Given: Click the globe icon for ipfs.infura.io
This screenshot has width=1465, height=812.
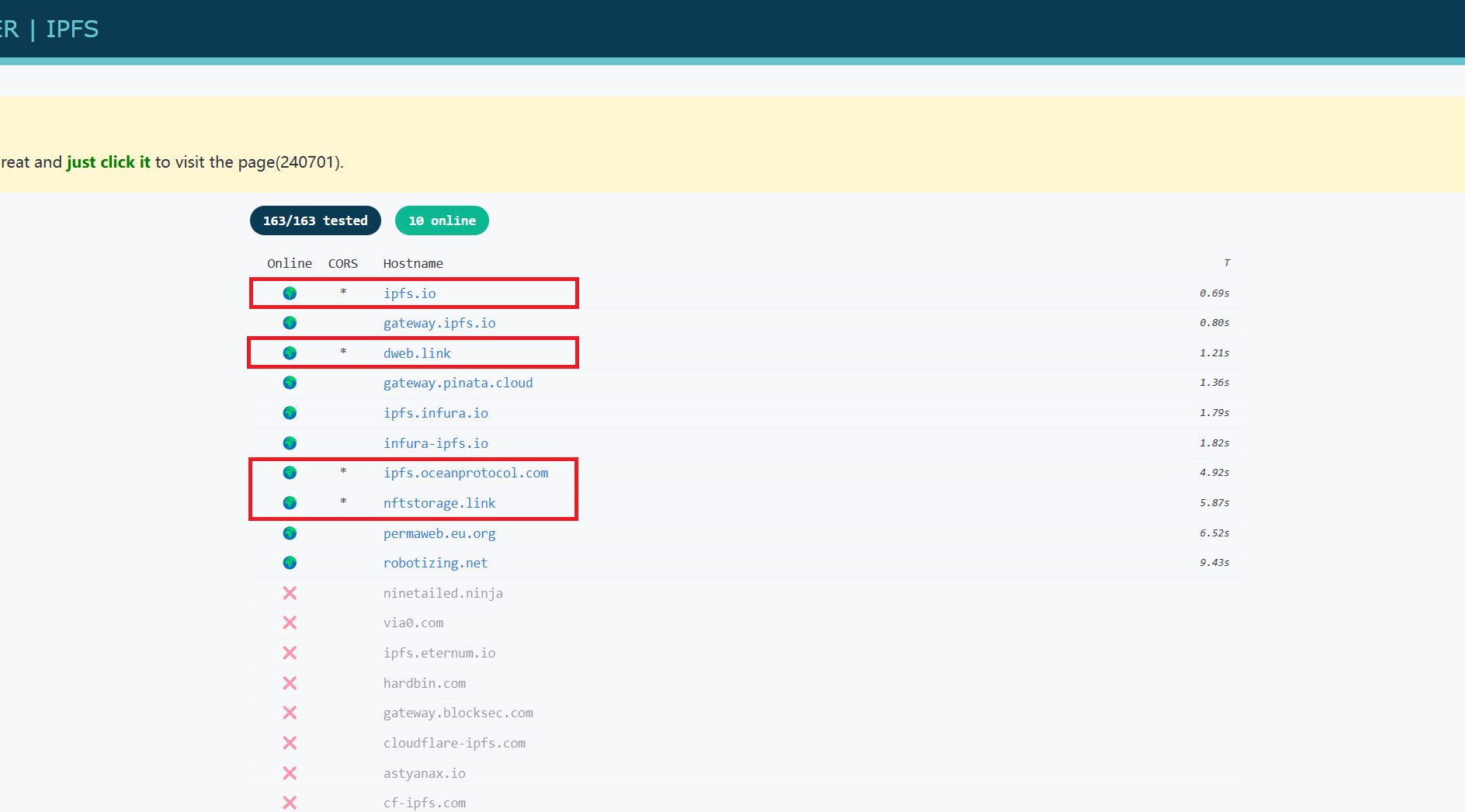Looking at the screenshot, I should pos(290,413).
